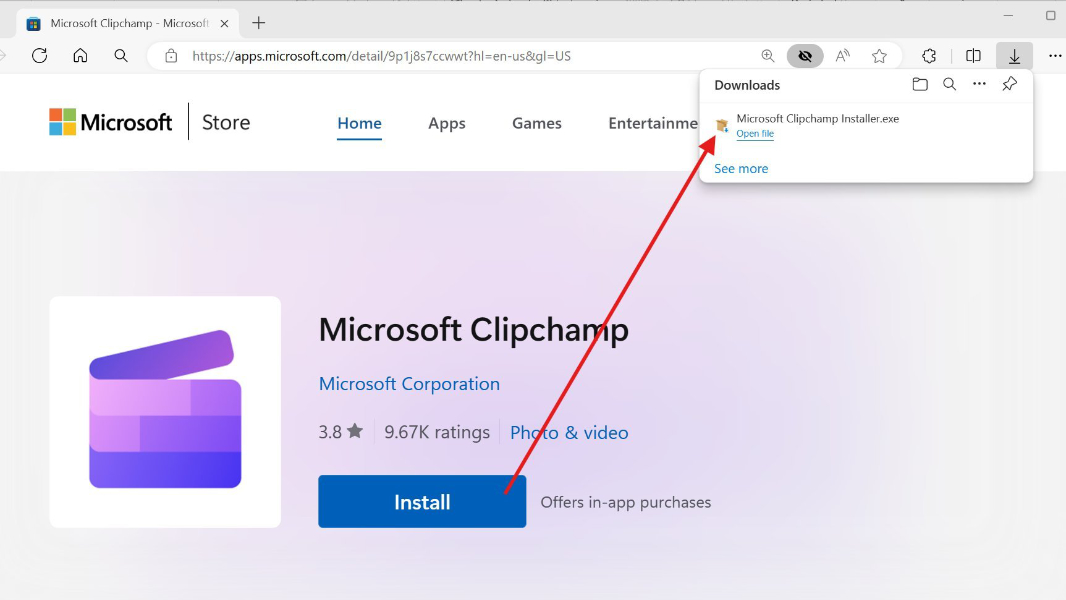The image size is (1066, 600).
Task: Add this page to favorites
Action: [x=879, y=56]
